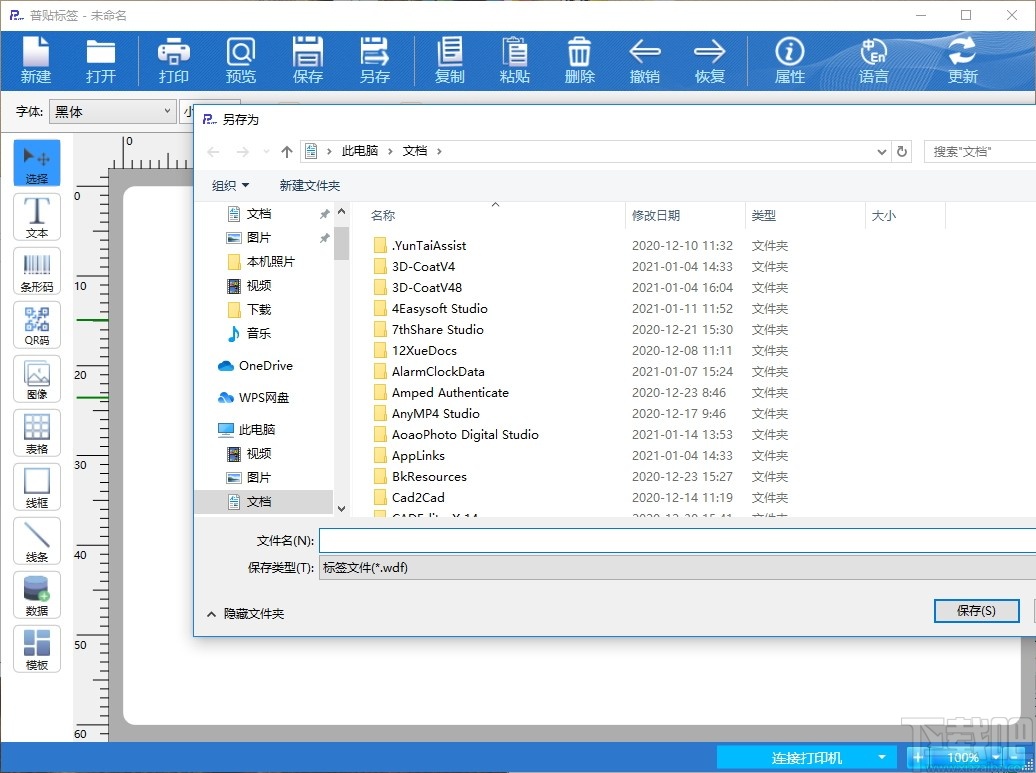Screen dimensions: 1036x773
Task: Select the 图像 (Image) tool
Action: pyautogui.click(x=37, y=379)
